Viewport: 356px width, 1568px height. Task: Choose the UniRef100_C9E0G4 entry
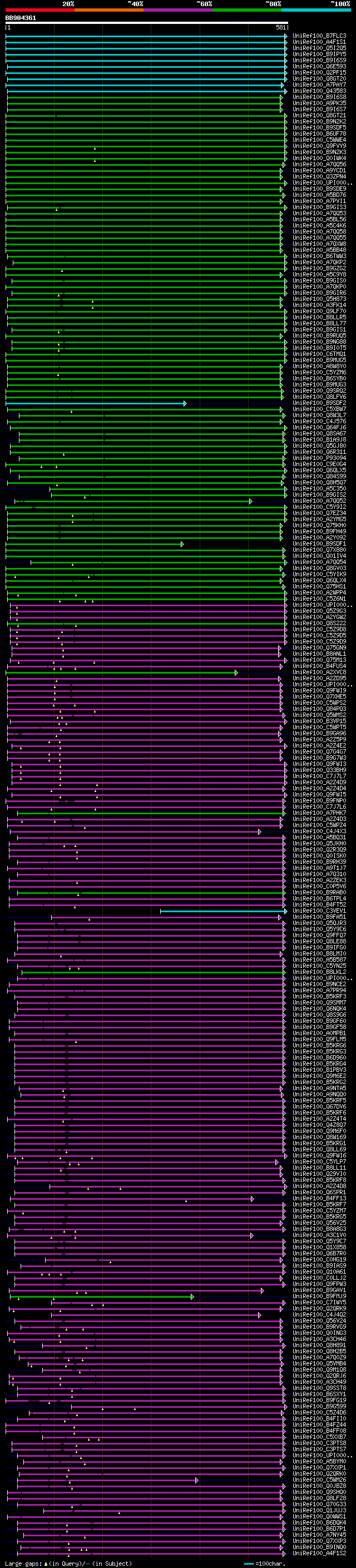tap(319, 464)
